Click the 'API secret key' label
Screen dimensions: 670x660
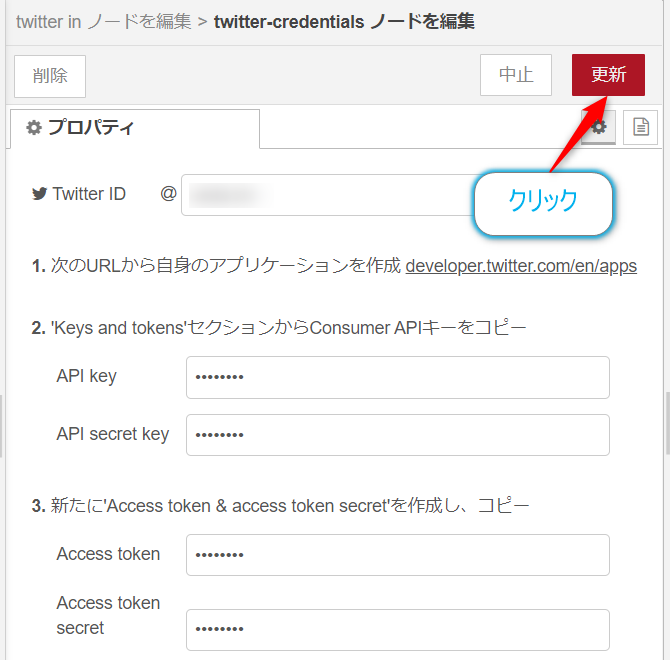pyautogui.click(x=113, y=434)
